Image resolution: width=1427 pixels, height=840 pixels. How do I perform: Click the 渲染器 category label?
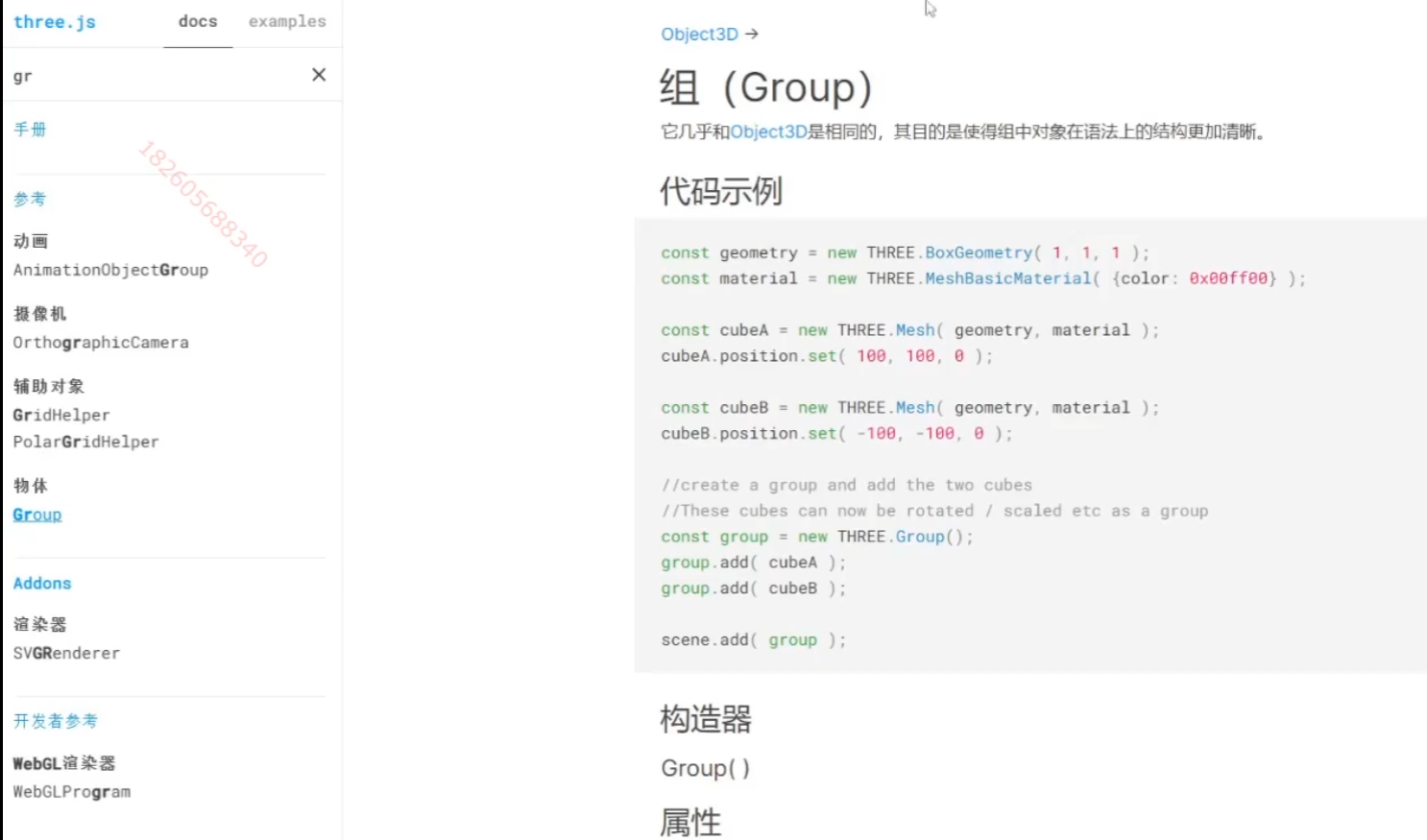pyautogui.click(x=39, y=625)
